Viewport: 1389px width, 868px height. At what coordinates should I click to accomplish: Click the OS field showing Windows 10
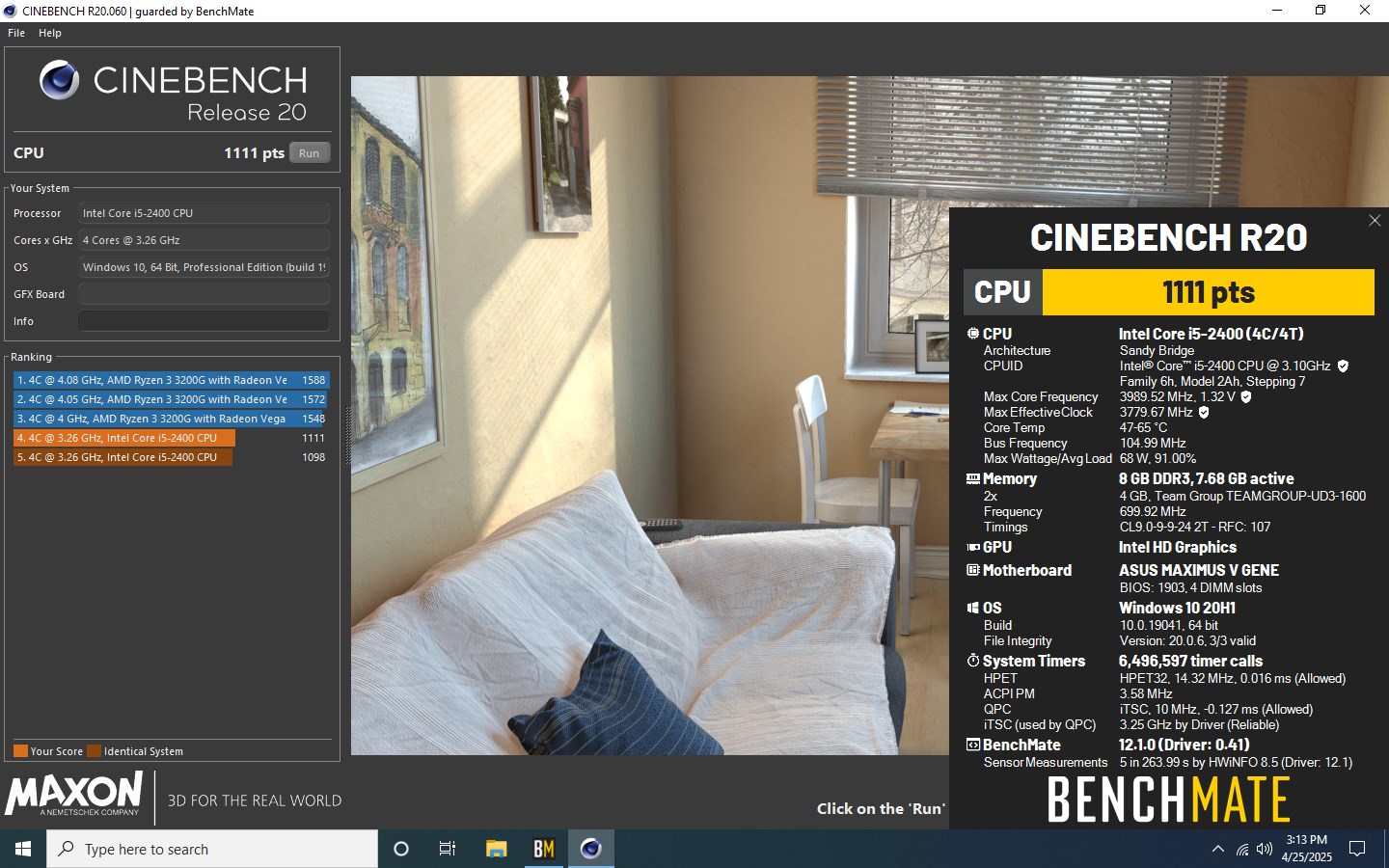204,267
